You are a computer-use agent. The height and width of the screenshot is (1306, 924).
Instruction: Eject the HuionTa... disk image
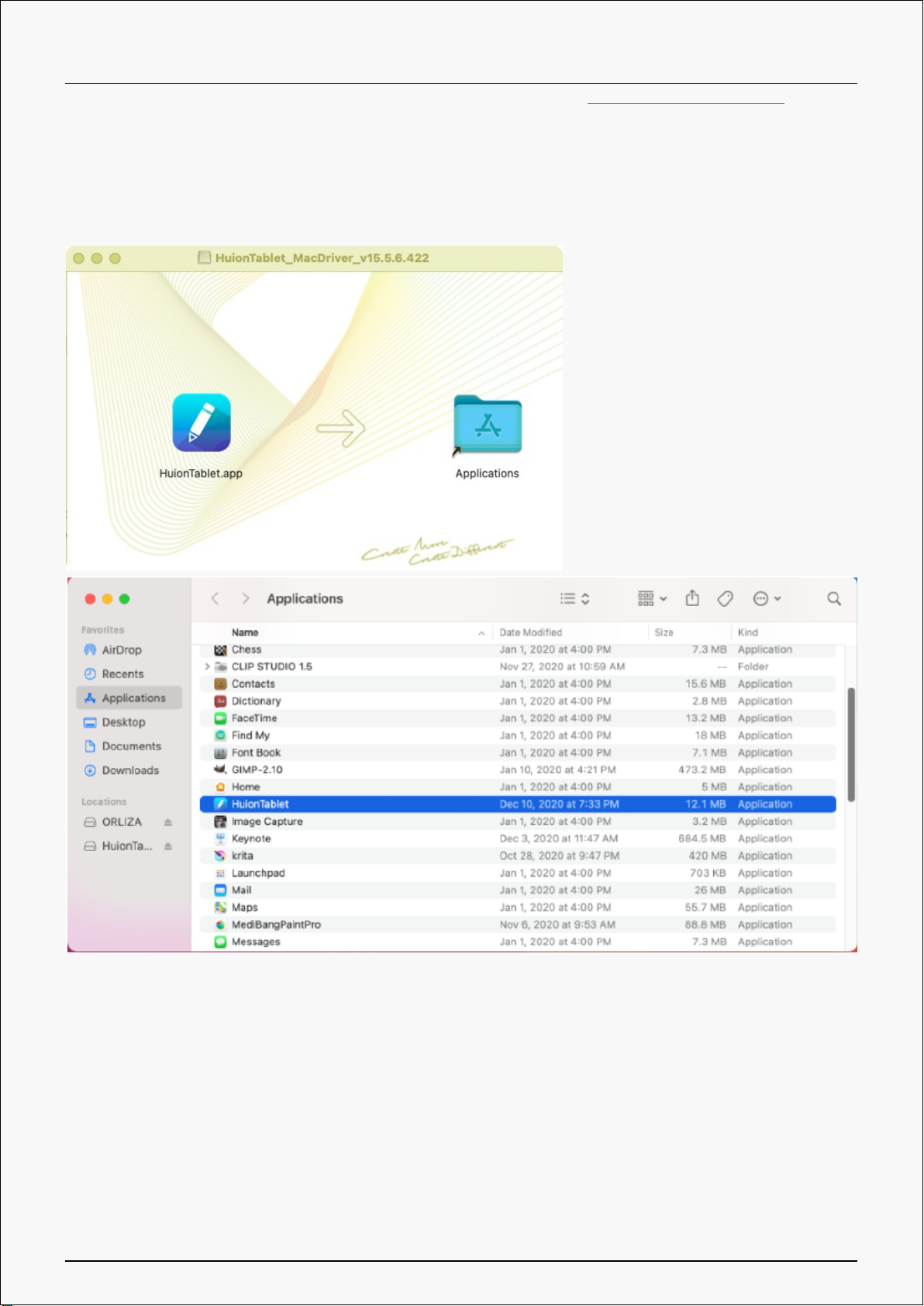(x=168, y=846)
